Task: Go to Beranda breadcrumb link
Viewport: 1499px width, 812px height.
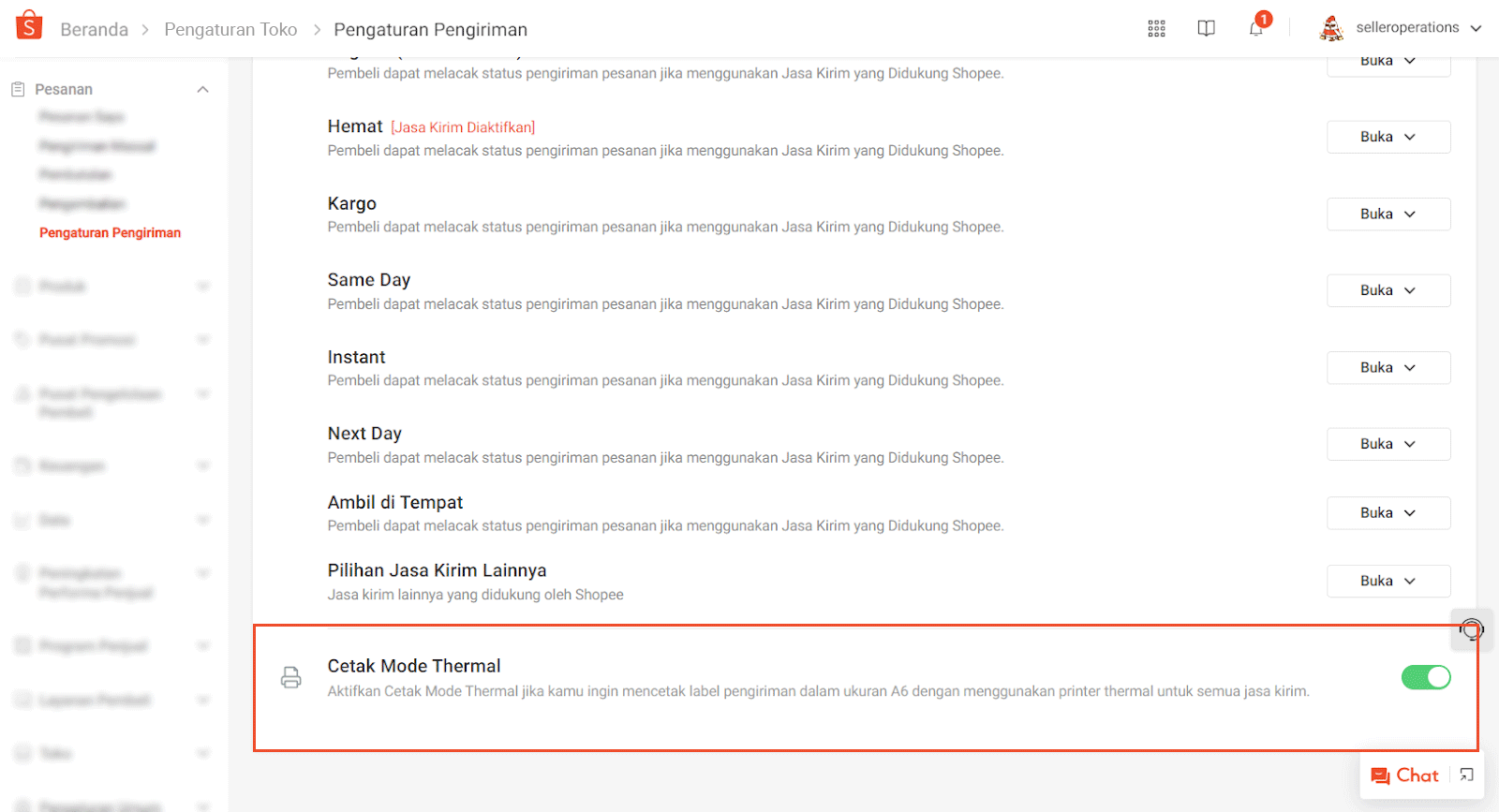Action: 94,29
